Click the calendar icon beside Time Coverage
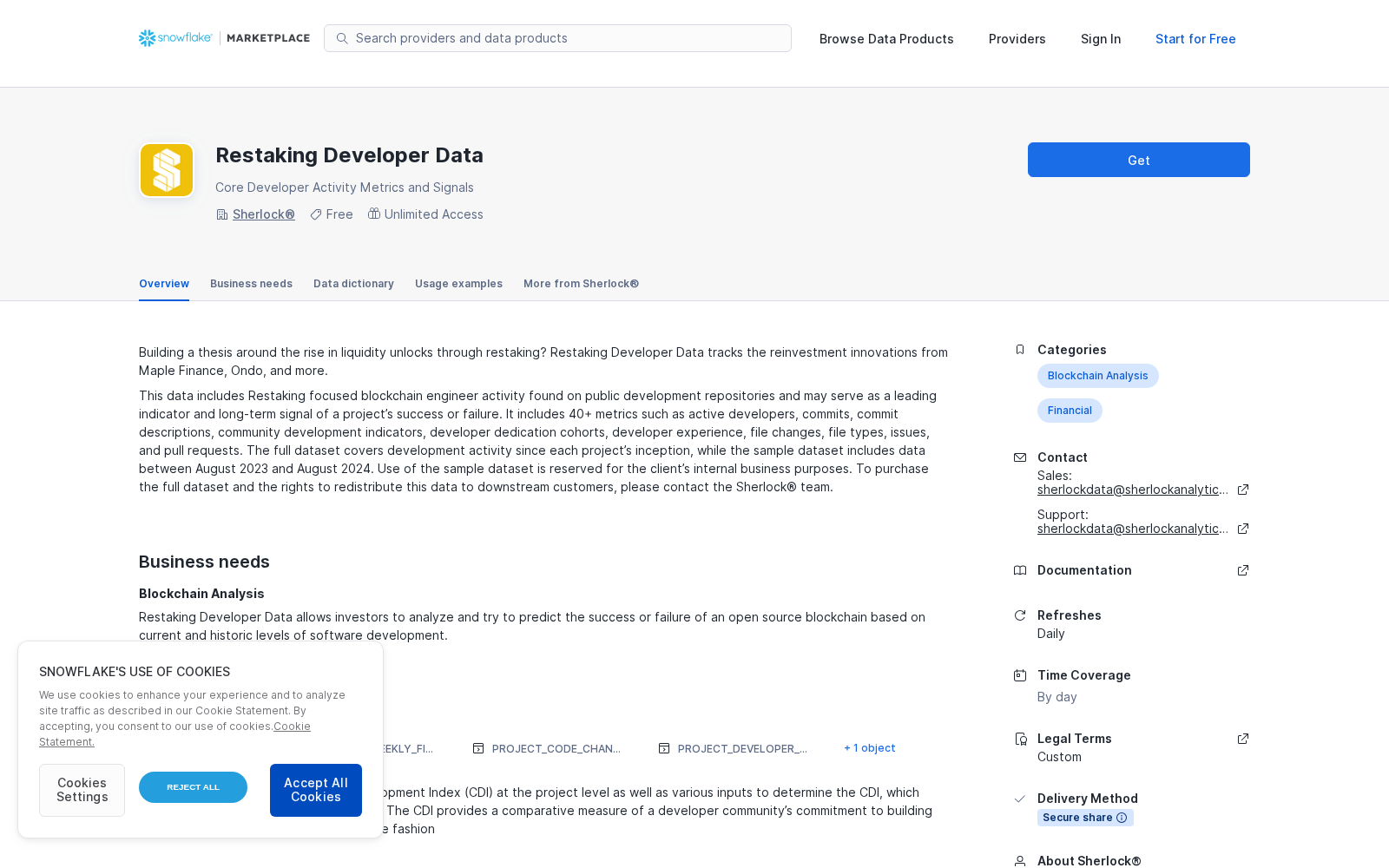This screenshot has width=1389, height=868. point(1020,675)
